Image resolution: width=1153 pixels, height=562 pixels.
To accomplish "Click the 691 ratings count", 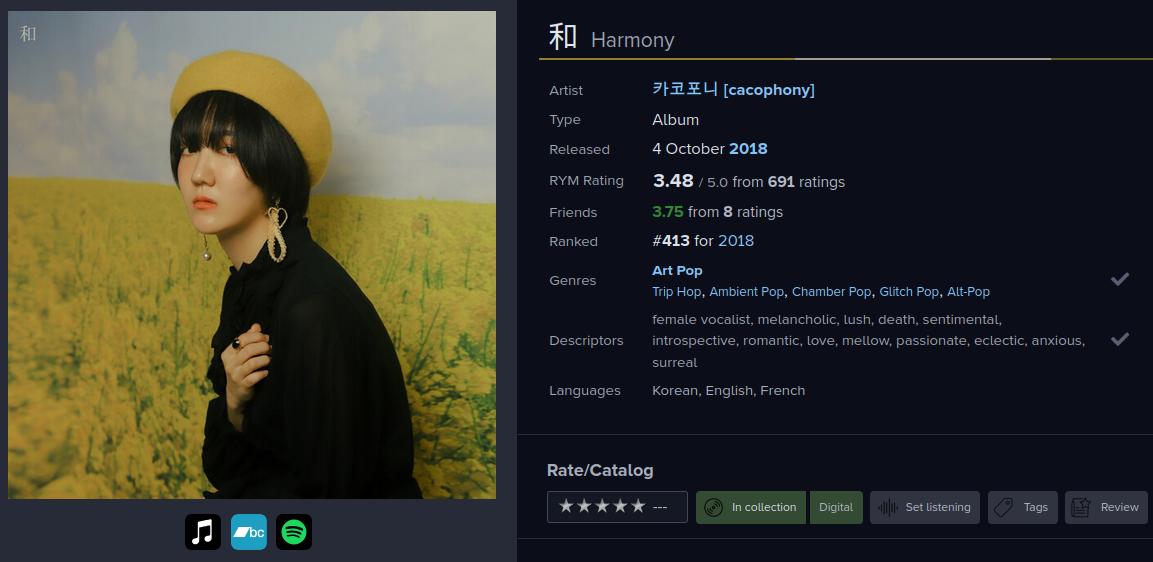I will click(x=781, y=182).
